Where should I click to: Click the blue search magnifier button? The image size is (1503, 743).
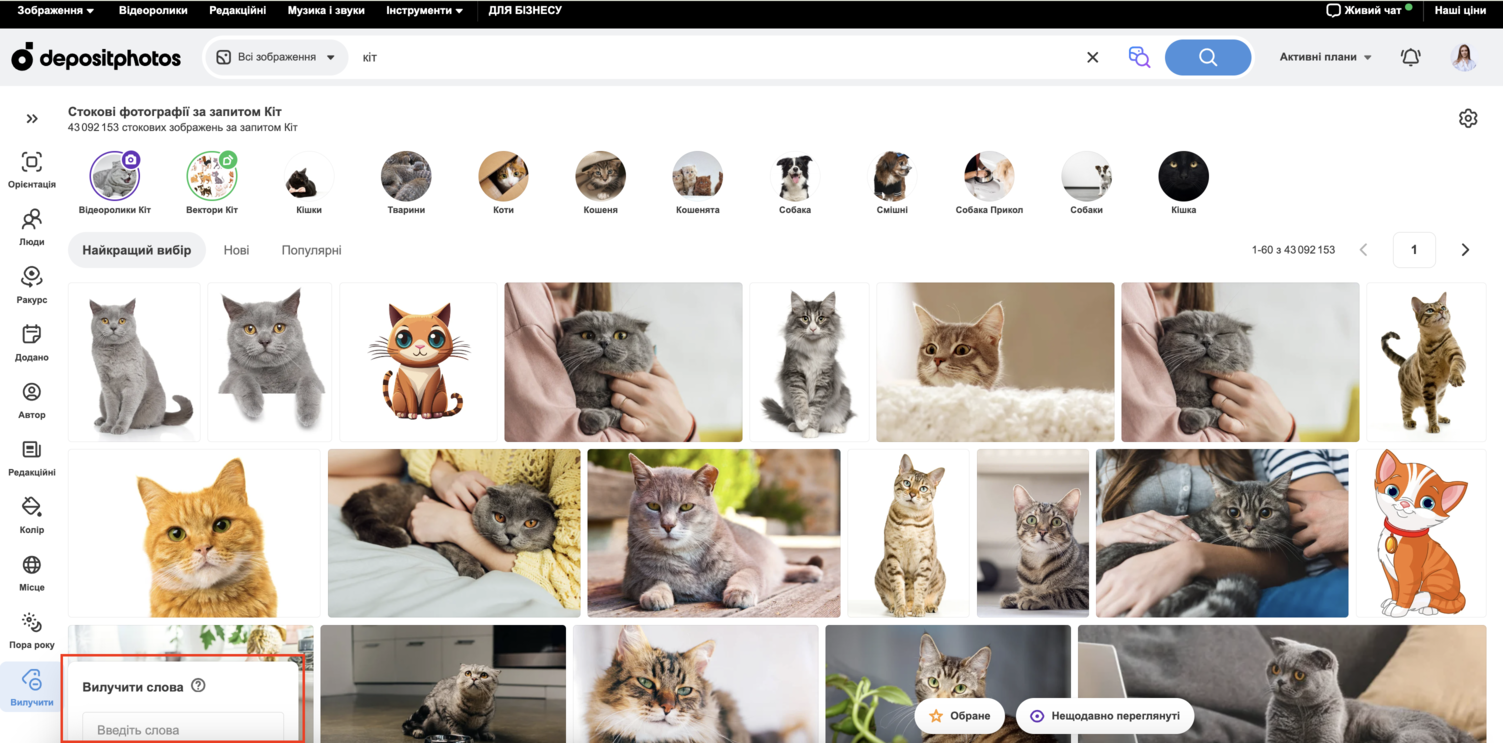pyautogui.click(x=1208, y=58)
